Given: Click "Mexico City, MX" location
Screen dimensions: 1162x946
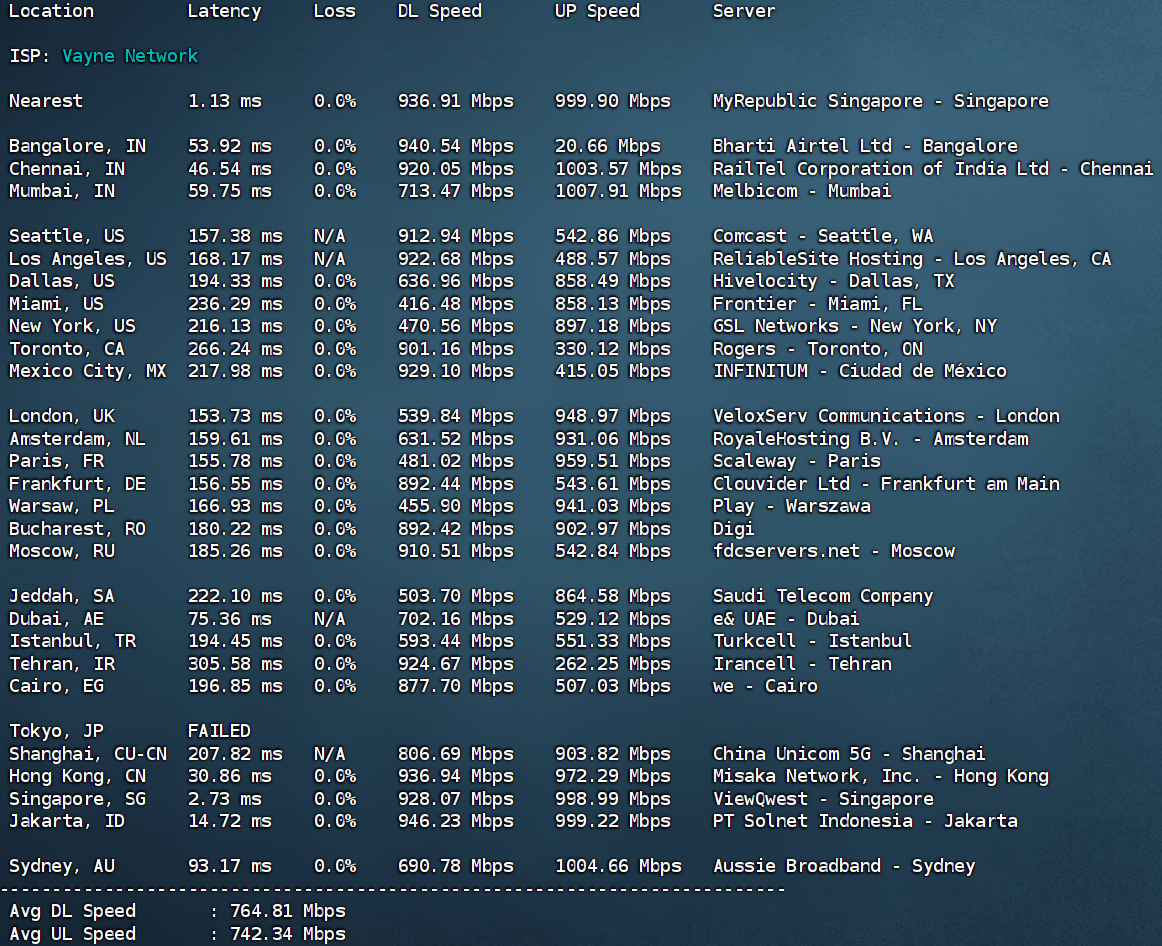Looking at the screenshot, I should (x=87, y=371).
